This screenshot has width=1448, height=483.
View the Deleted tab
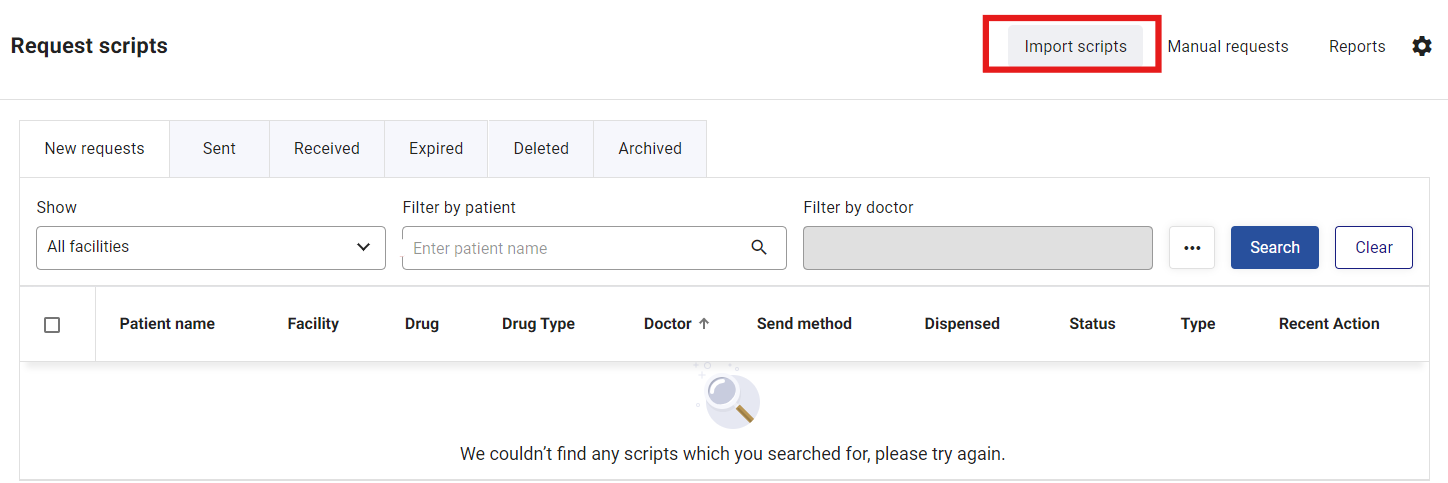point(541,149)
